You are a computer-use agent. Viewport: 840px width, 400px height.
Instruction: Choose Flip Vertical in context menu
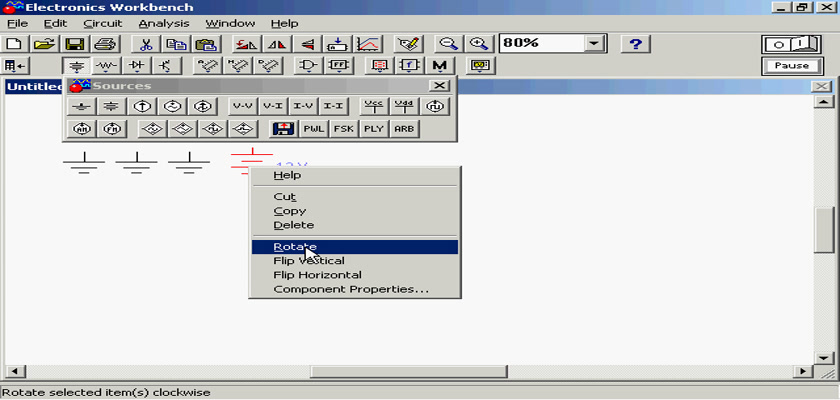pos(355,261)
